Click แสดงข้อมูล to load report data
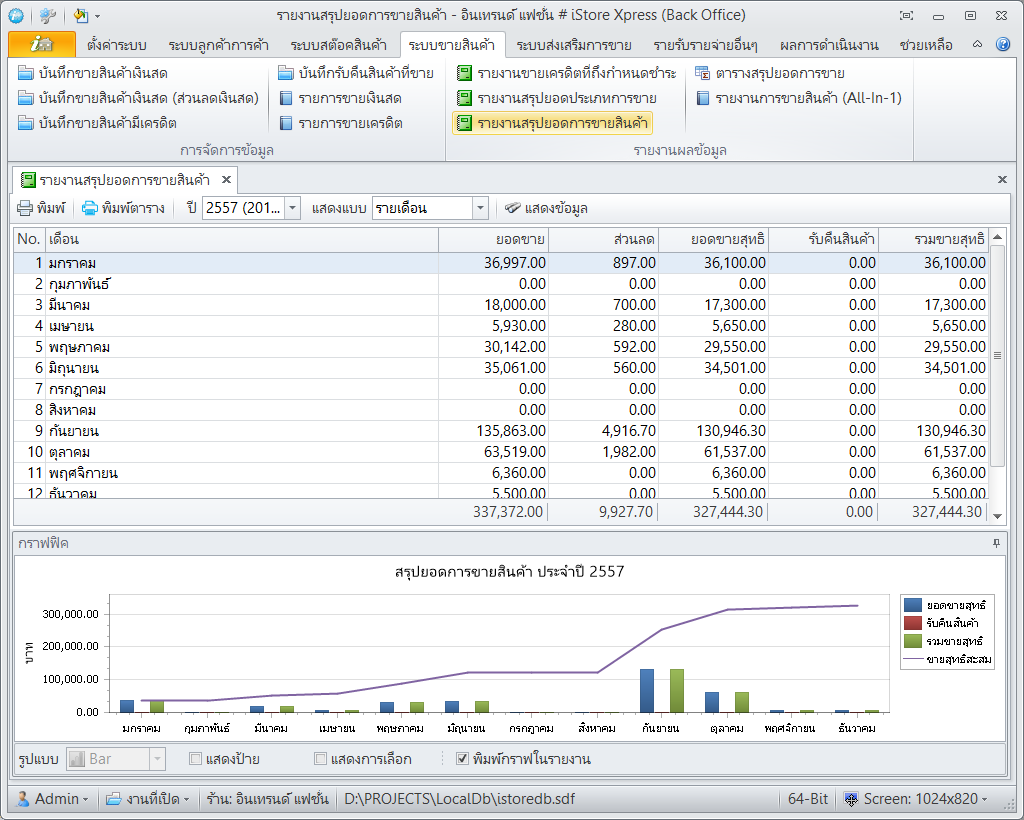The width and height of the screenshot is (1024, 820). [547, 208]
